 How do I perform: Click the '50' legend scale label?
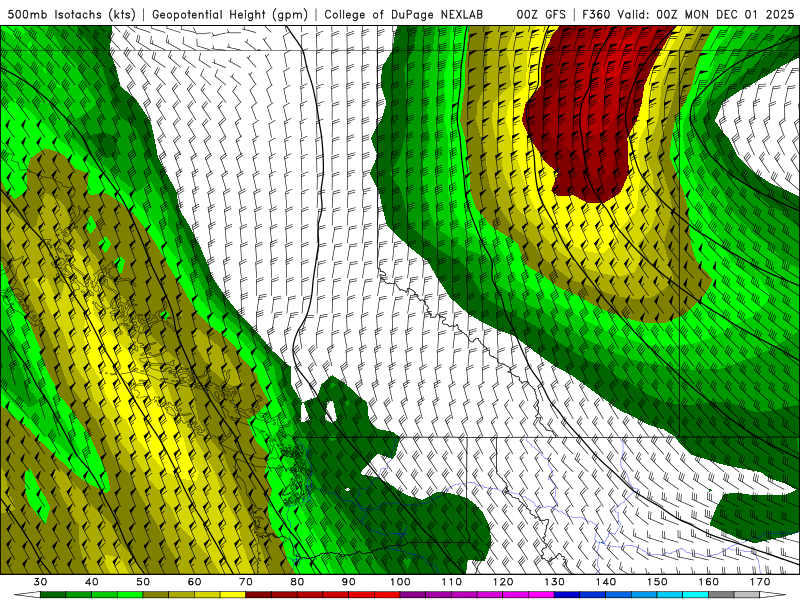143,582
